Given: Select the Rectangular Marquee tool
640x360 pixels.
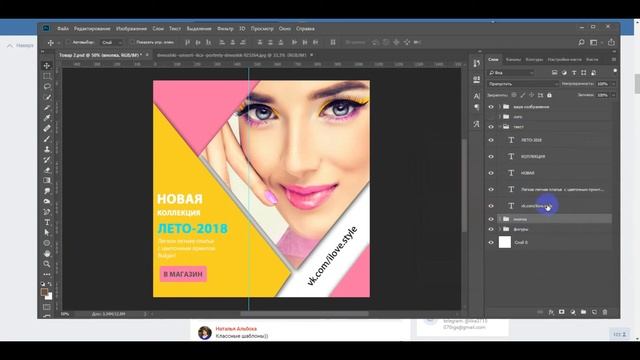Looking at the screenshot, I should coord(47,76).
